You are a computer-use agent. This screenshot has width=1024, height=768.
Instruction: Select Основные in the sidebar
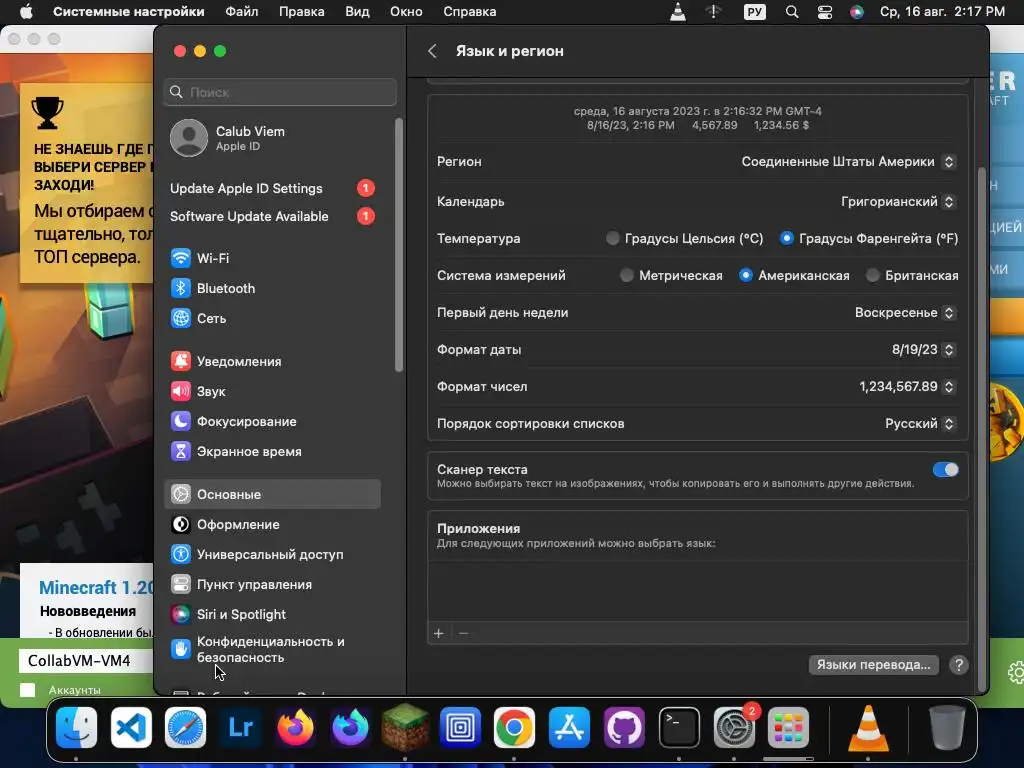[x=272, y=494]
